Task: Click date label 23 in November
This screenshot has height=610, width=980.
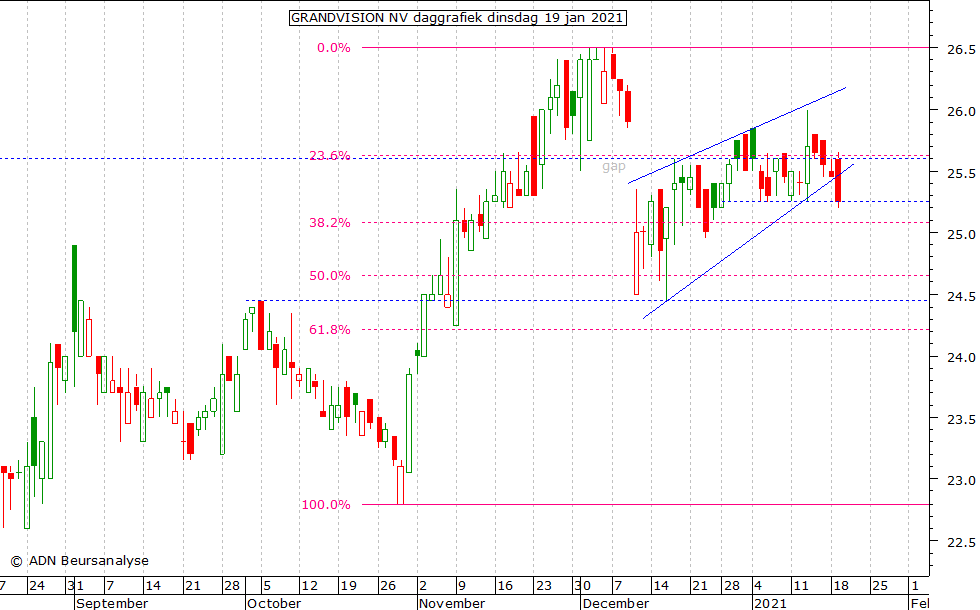Action: coord(544,586)
